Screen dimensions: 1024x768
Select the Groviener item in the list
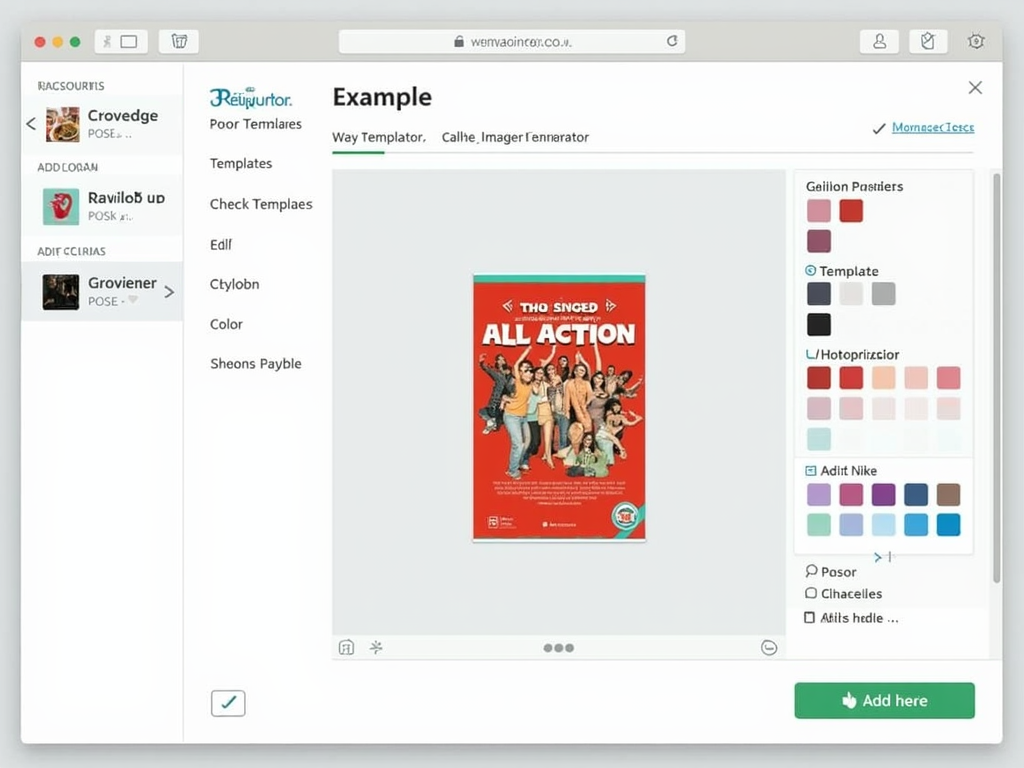[102, 291]
